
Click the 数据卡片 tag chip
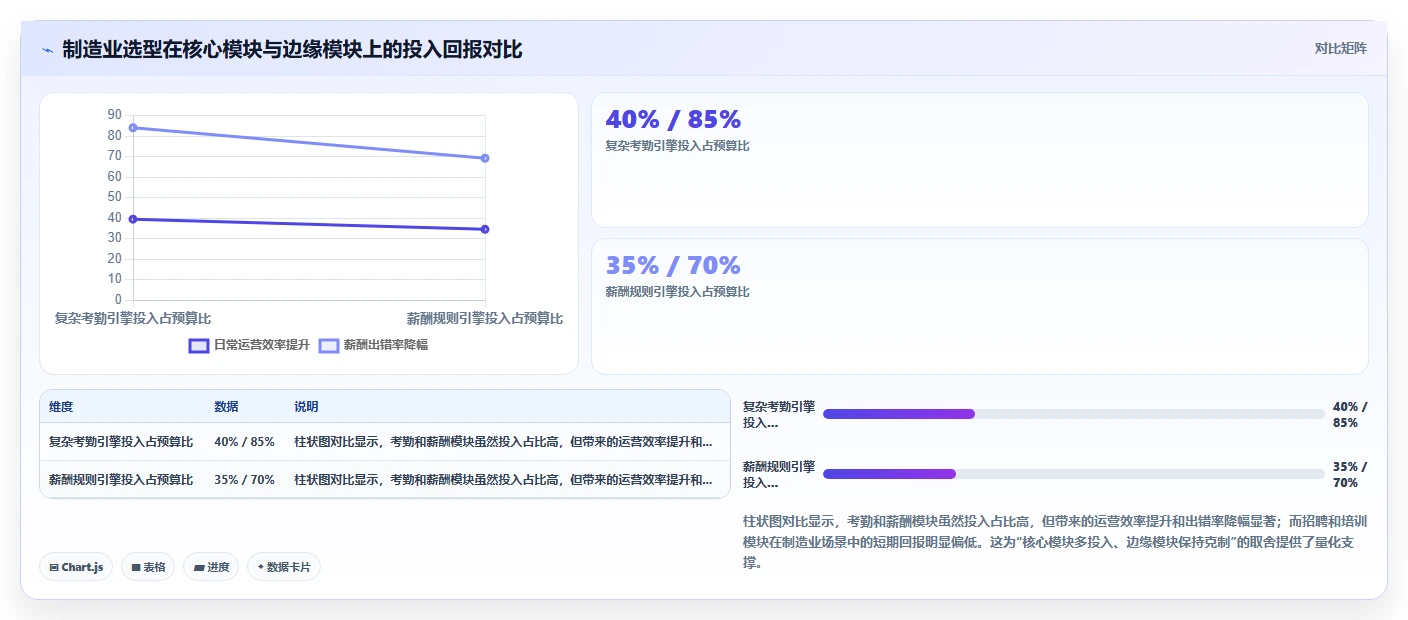pos(284,567)
